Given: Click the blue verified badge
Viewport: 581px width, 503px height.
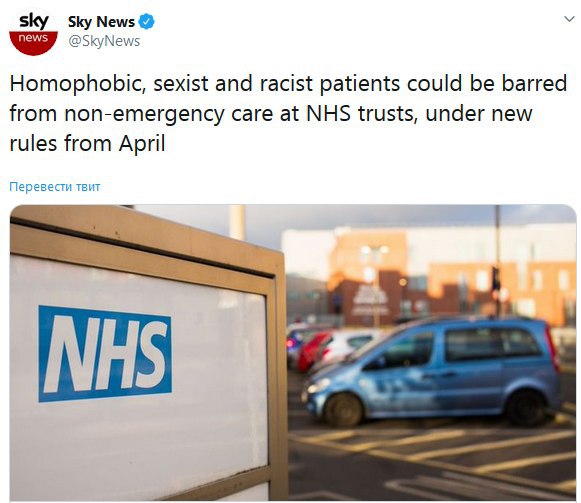Looking at the screenshot, I should (146, 21).
